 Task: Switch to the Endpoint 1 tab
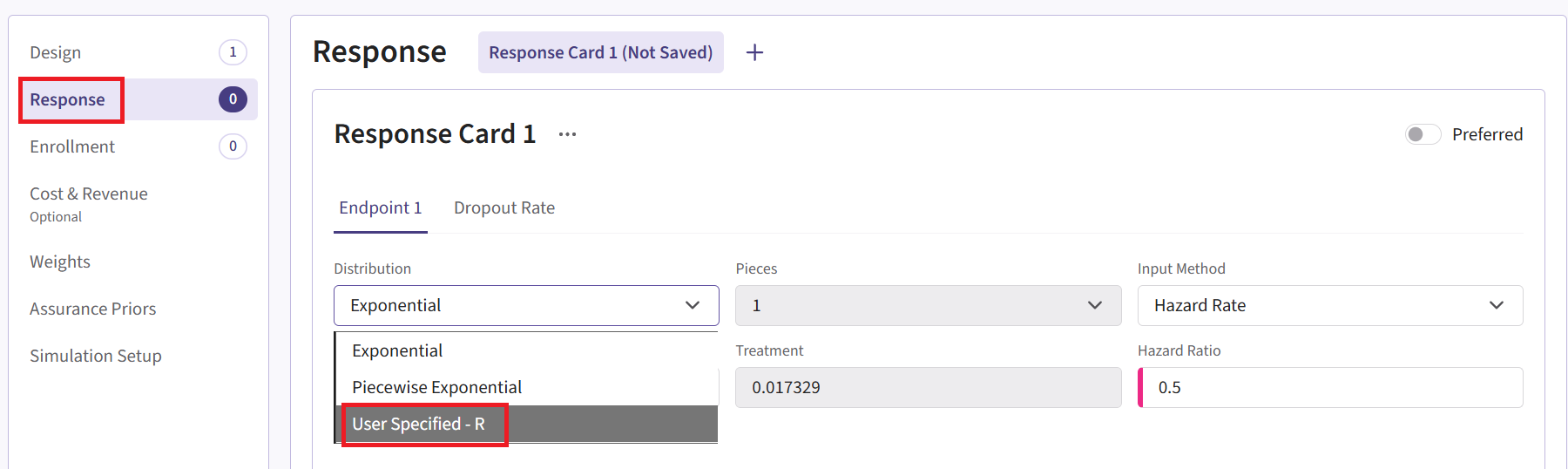[380, 208]
